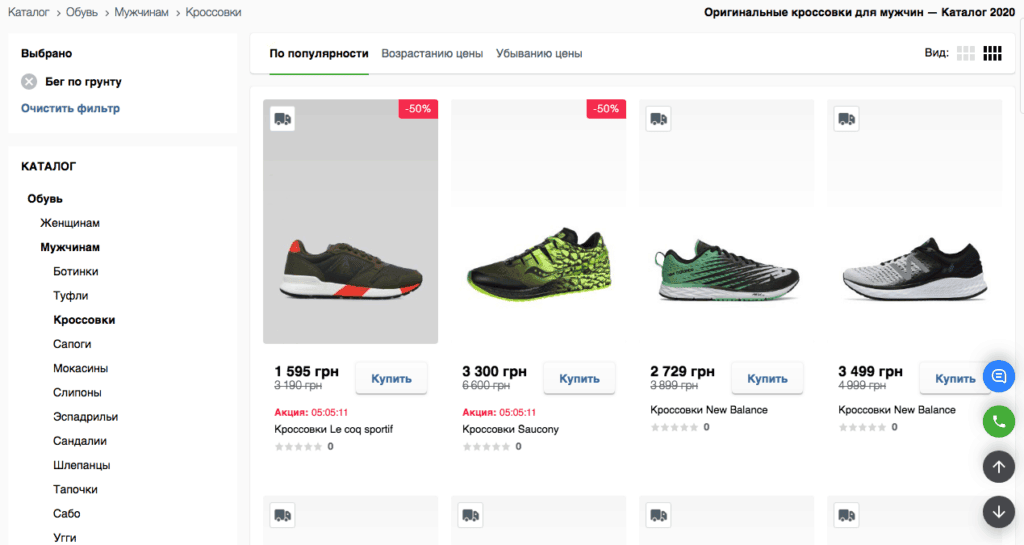Click the scroll-to-top arrow button
The image size is (1024, 545).
point(999,467)
